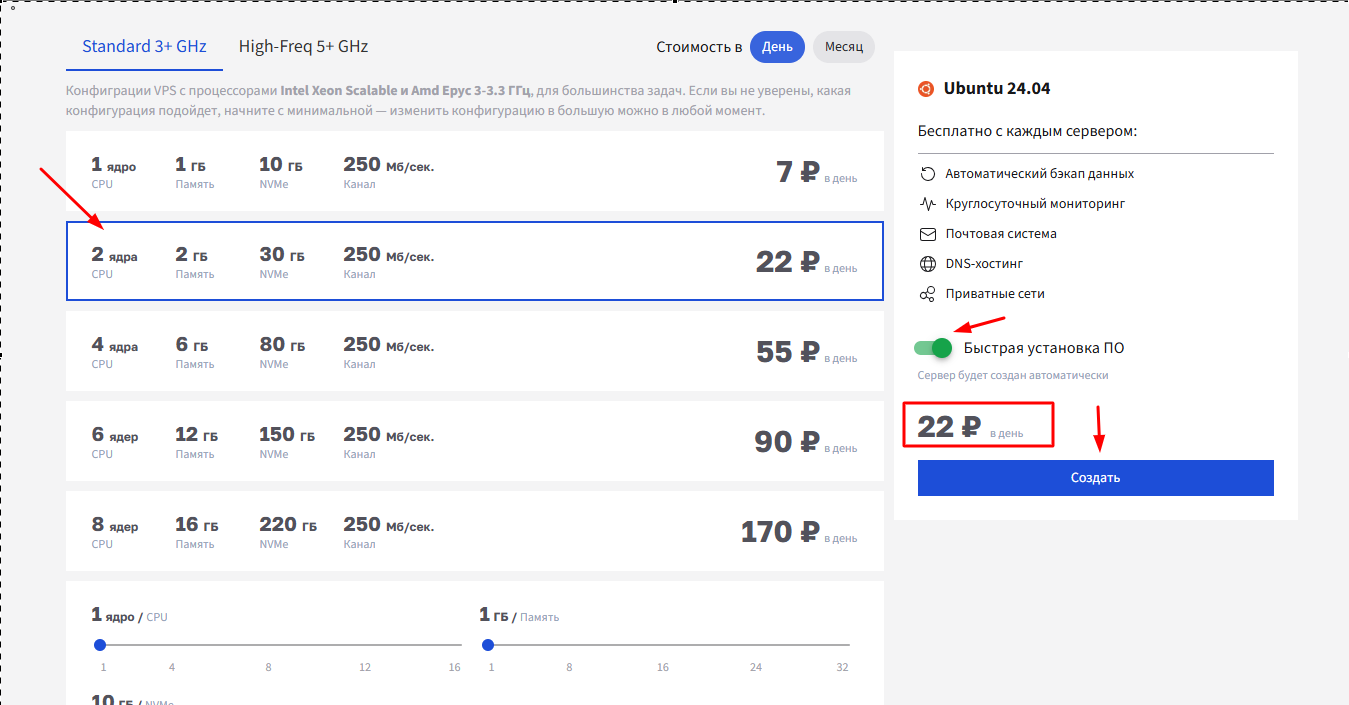This screenshot has height=705, width=1349.
Task: Click the Почтовая система text
Action: point(1001,234)
